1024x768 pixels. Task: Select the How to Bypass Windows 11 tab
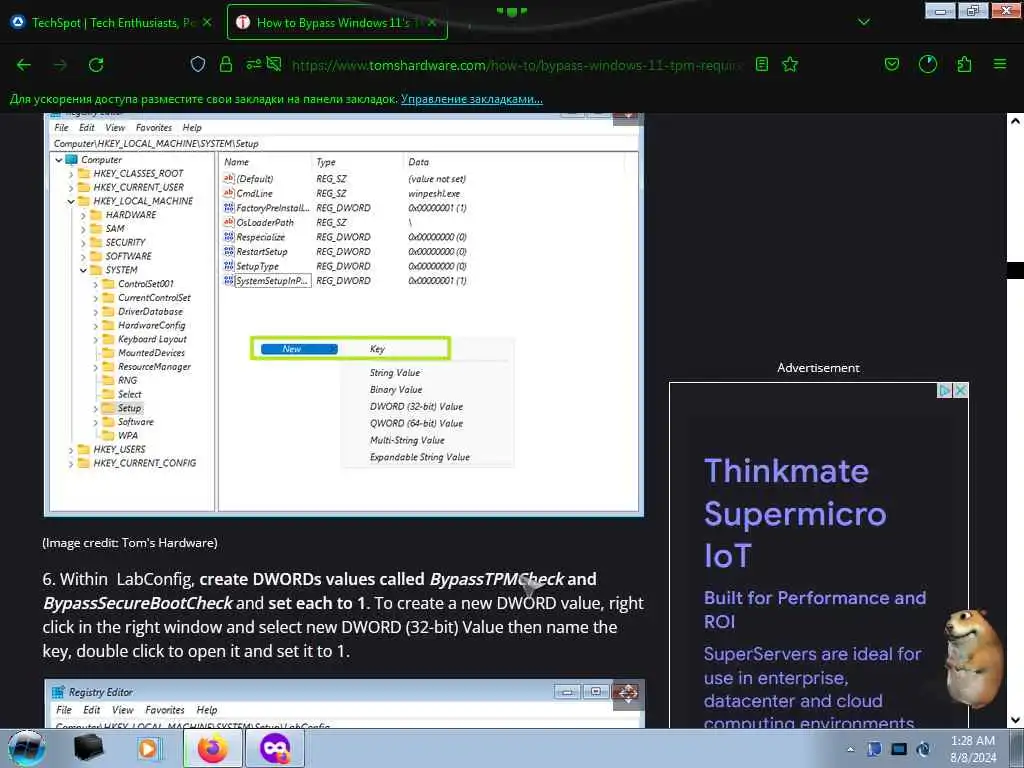(x=337, y=22)
